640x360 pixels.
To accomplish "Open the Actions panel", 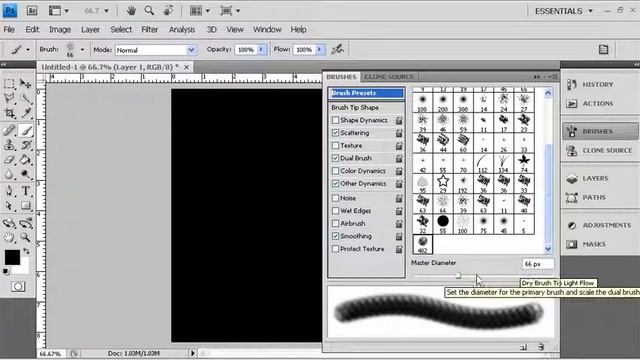I will point(599,104).
